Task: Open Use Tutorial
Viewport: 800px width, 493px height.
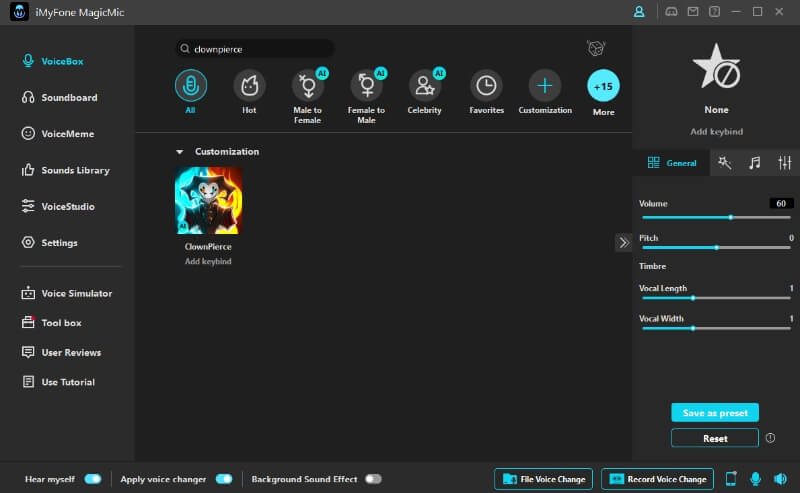Action: (58, 382)
